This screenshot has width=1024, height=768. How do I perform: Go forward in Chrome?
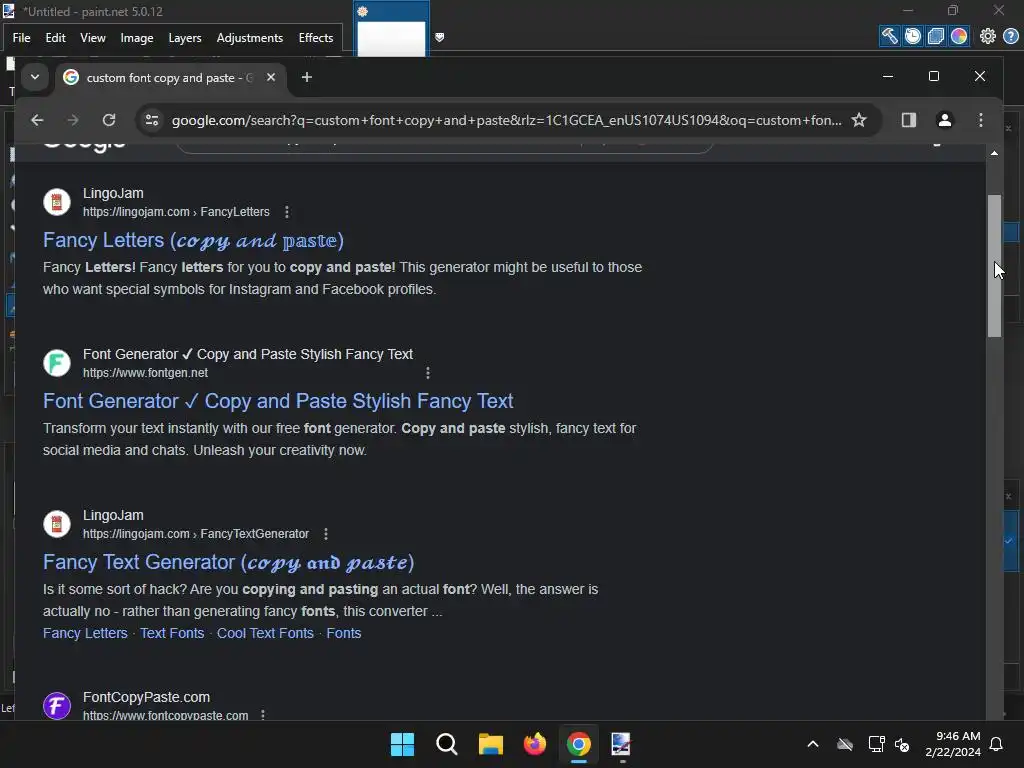point(72,120)
